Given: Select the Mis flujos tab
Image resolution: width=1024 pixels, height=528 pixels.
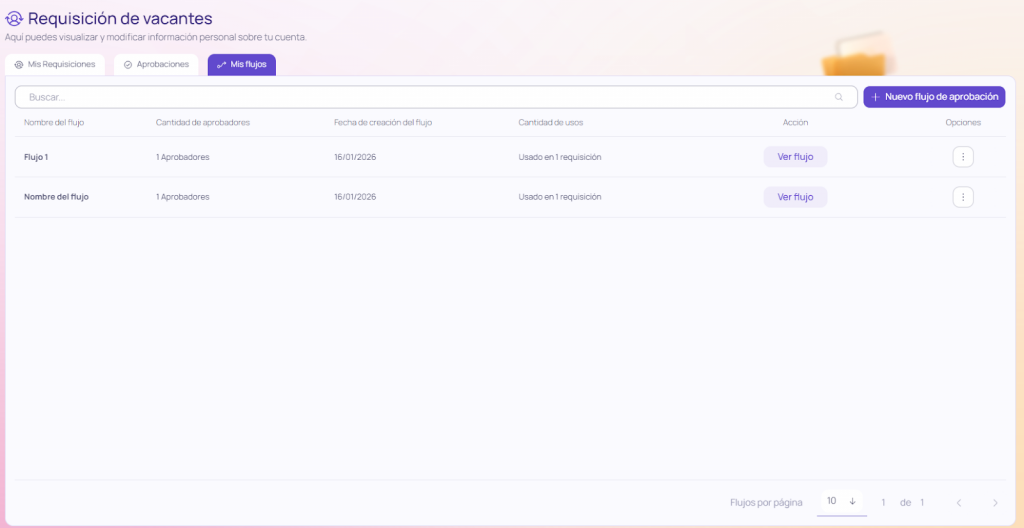Looking at the screenshot, I should pos(242,64).
